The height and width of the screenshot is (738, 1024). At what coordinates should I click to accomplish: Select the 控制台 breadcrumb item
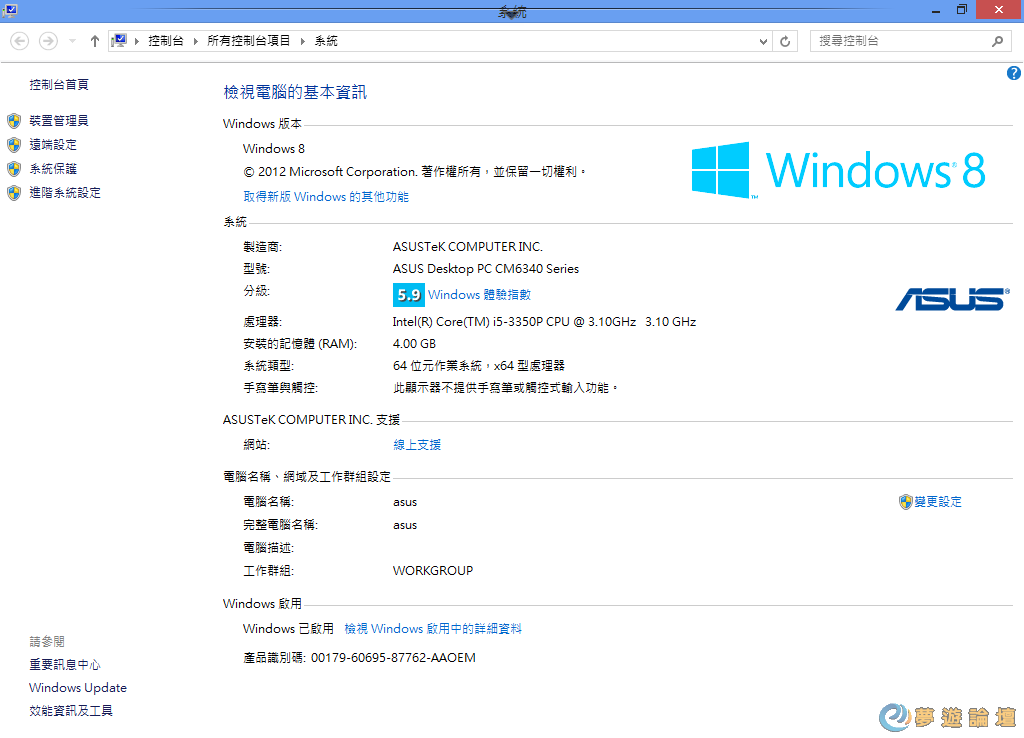(x=168, y=41)
